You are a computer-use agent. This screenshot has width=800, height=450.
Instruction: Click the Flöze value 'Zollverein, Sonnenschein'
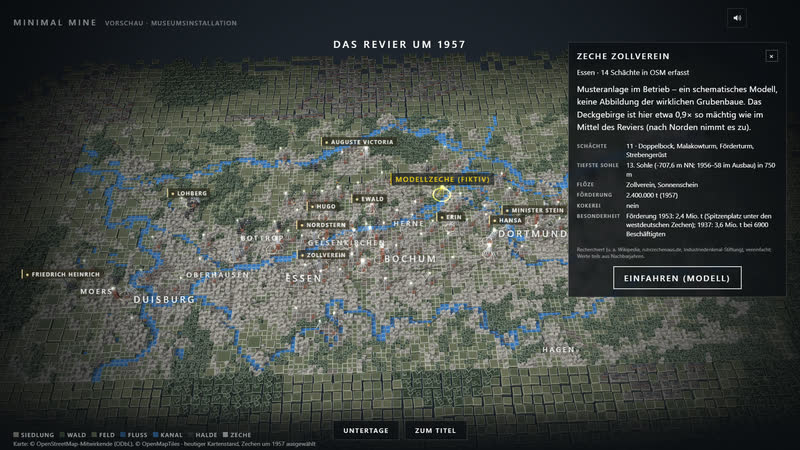click(x=662, y=185)
